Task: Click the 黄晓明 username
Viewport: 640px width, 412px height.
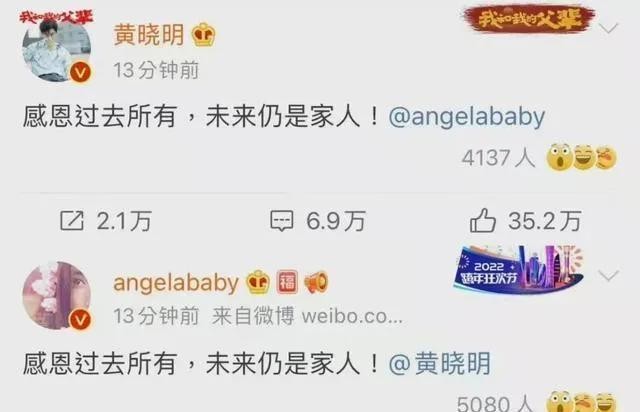Action: pos(149,35)
